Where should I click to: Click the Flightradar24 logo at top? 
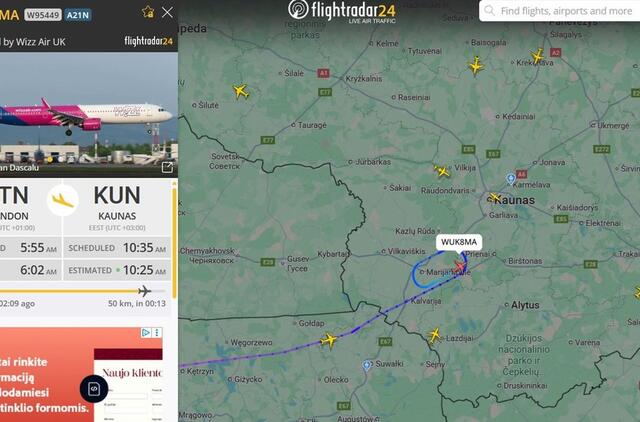[342, 11]
